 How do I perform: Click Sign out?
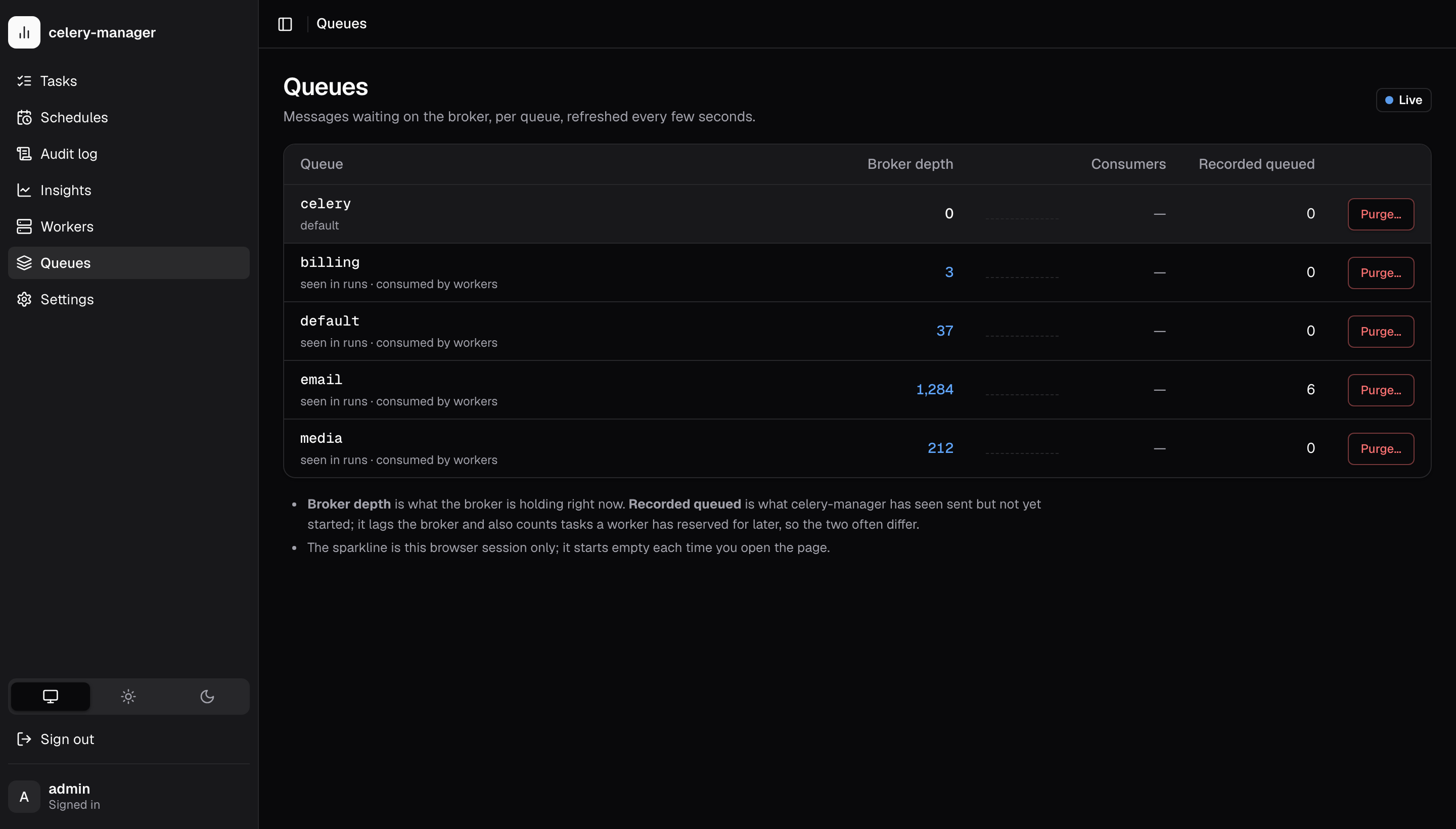click(x=129, y=739)
